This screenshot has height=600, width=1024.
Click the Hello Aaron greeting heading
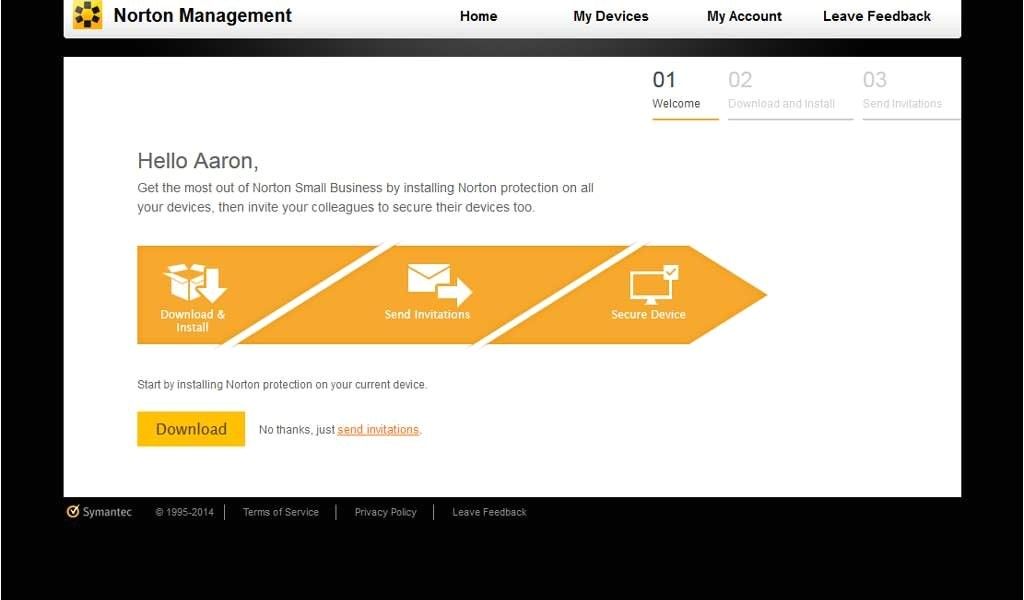198,161
